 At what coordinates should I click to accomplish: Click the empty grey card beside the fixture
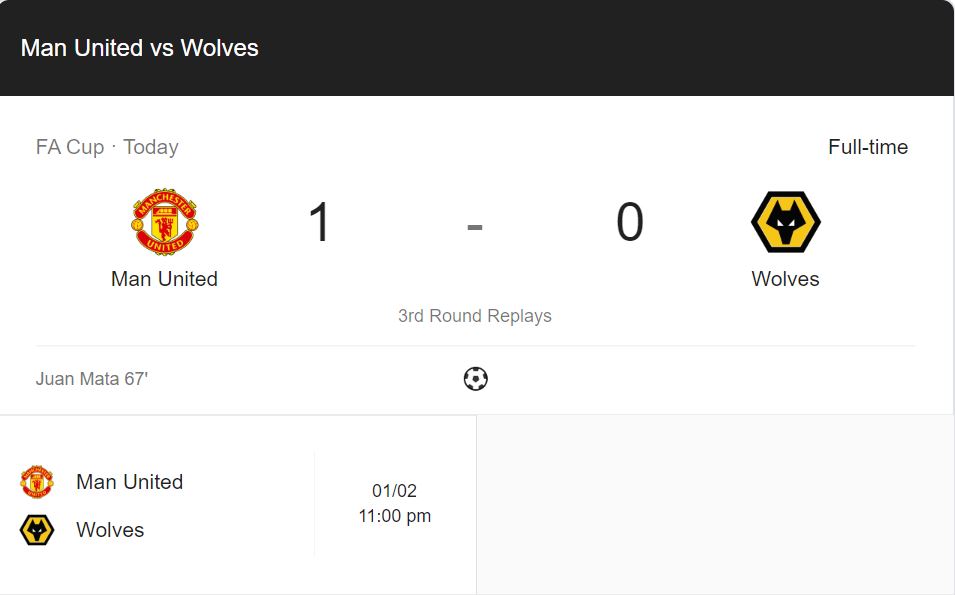pyautogui.click(x=715, y=504)
